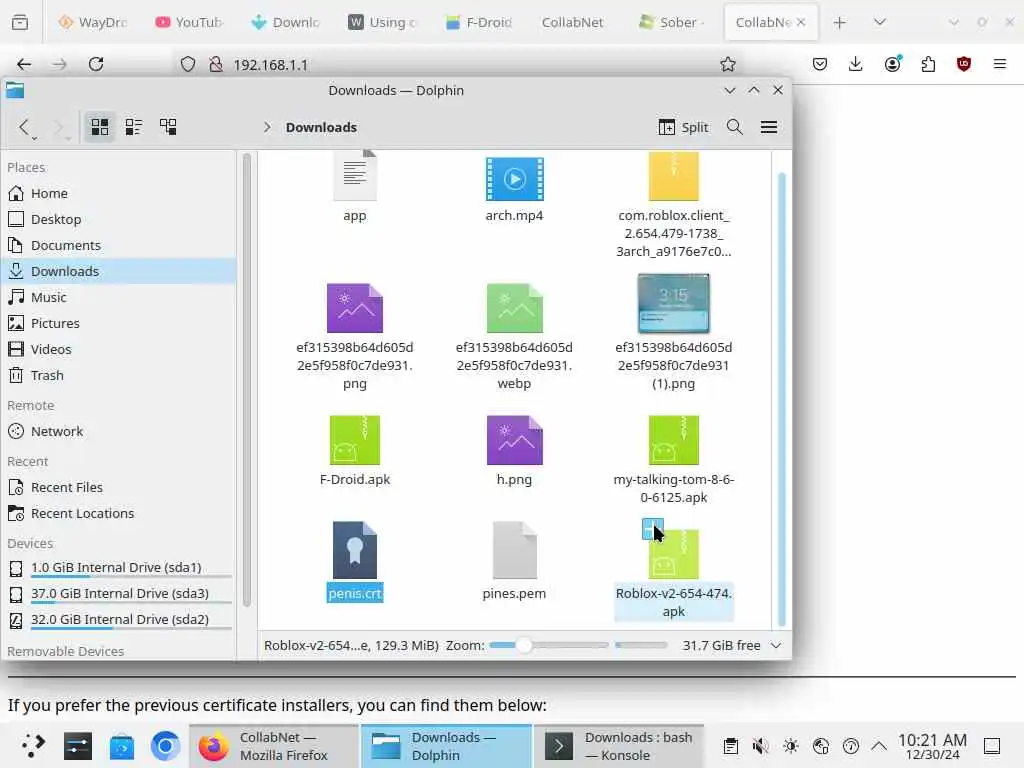Open Trash in Places panel
Screen dimensions: 1024x768
(118, 376)
